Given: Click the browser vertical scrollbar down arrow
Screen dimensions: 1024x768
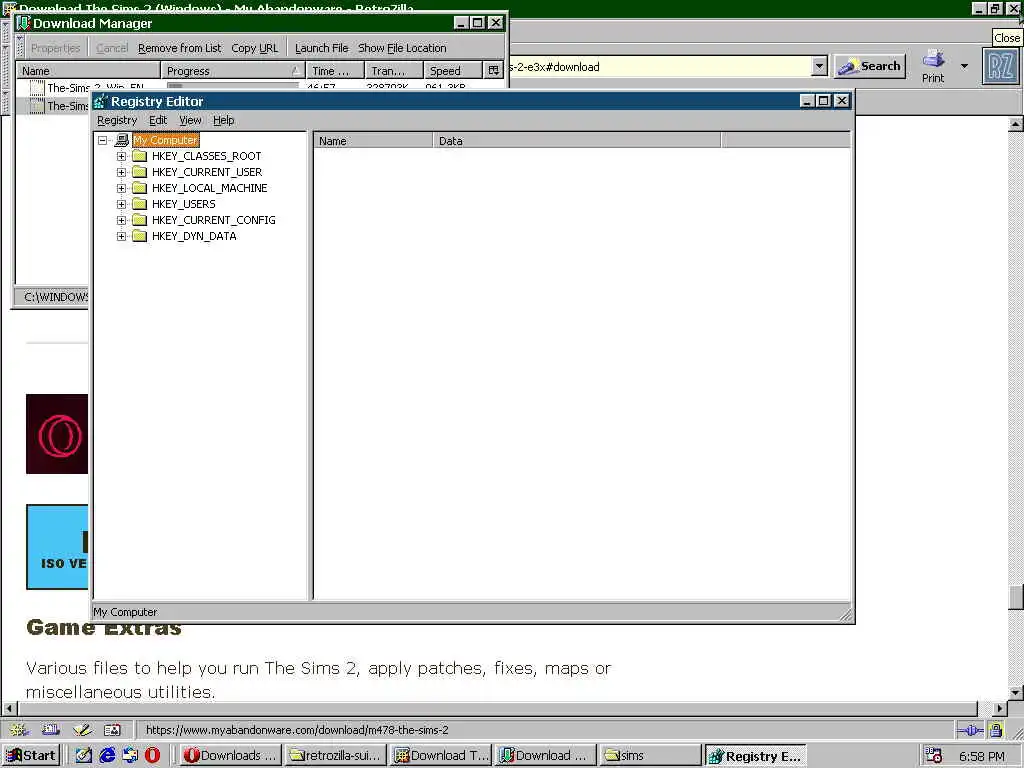Looking at the screenshot, I should [1016, 693].
